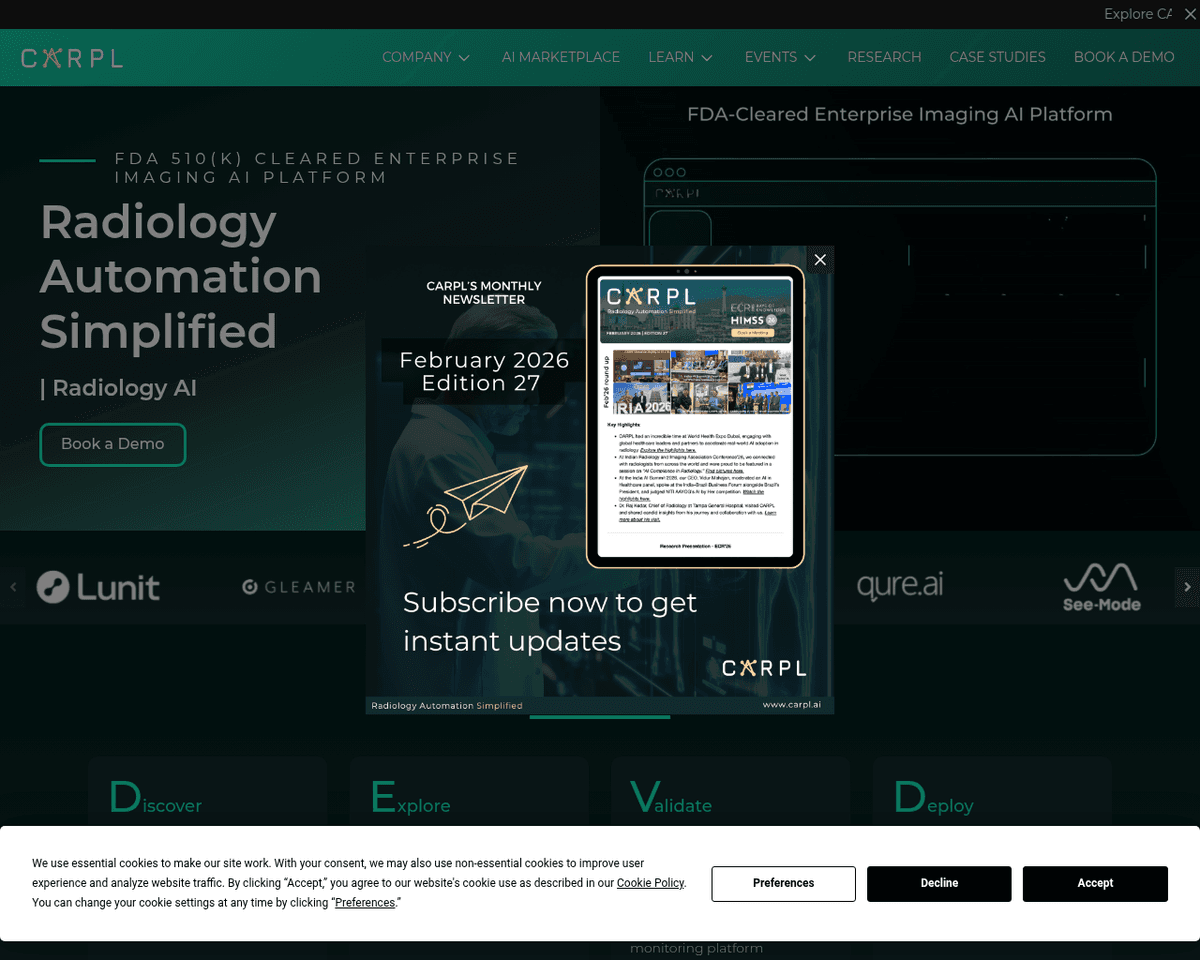
Task: Expand the Company dropdown menu
Action: click(x=426, y=57)
